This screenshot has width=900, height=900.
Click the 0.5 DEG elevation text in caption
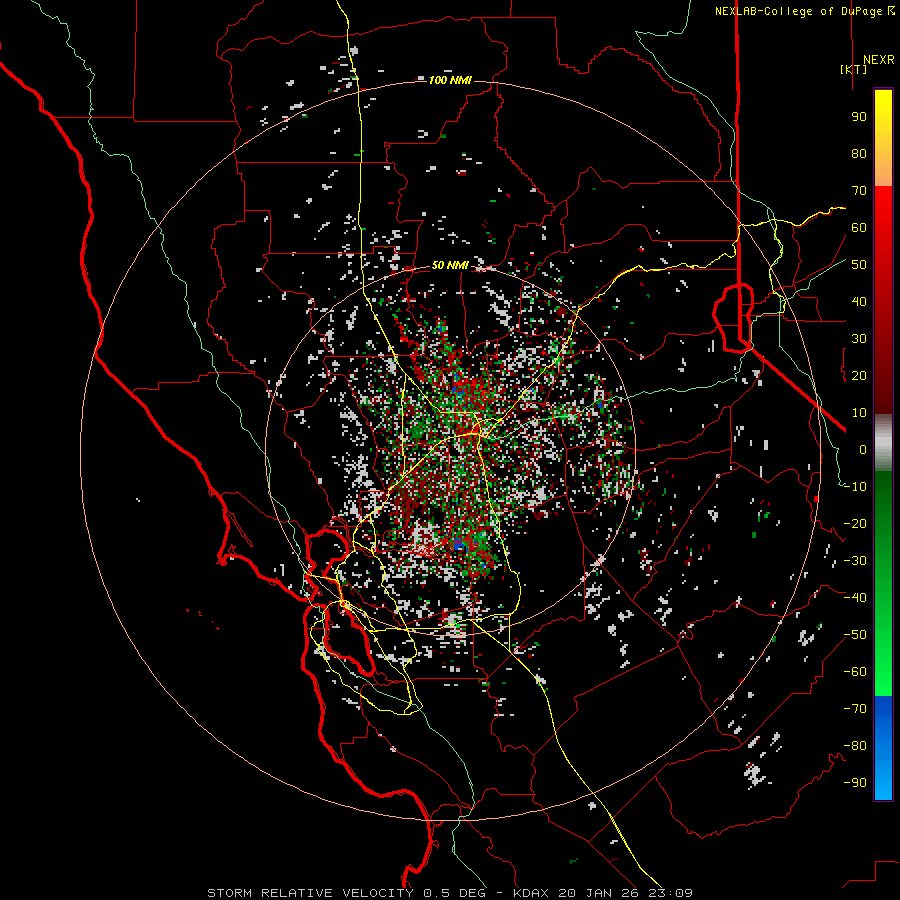[455, 893]
